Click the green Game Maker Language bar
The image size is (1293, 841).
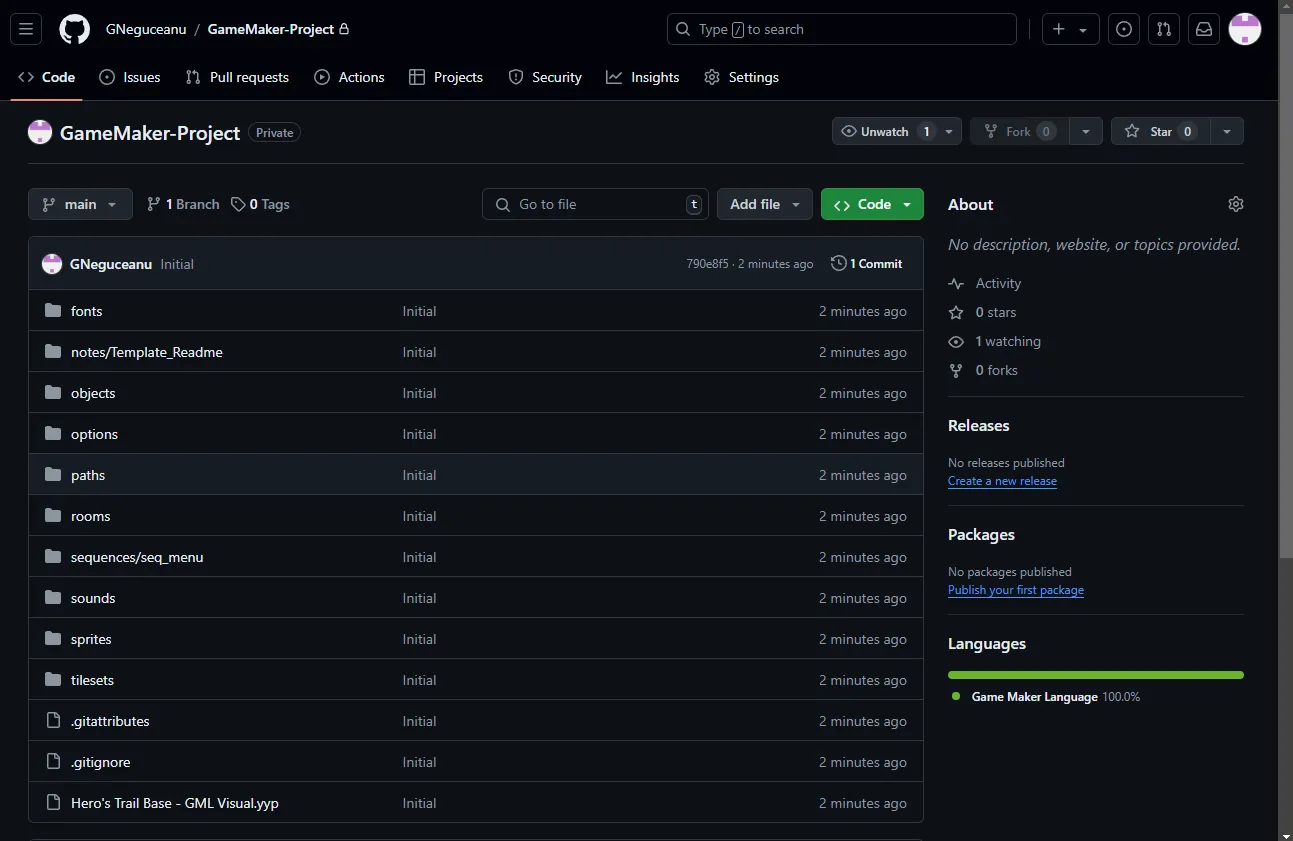point(1095,674)
